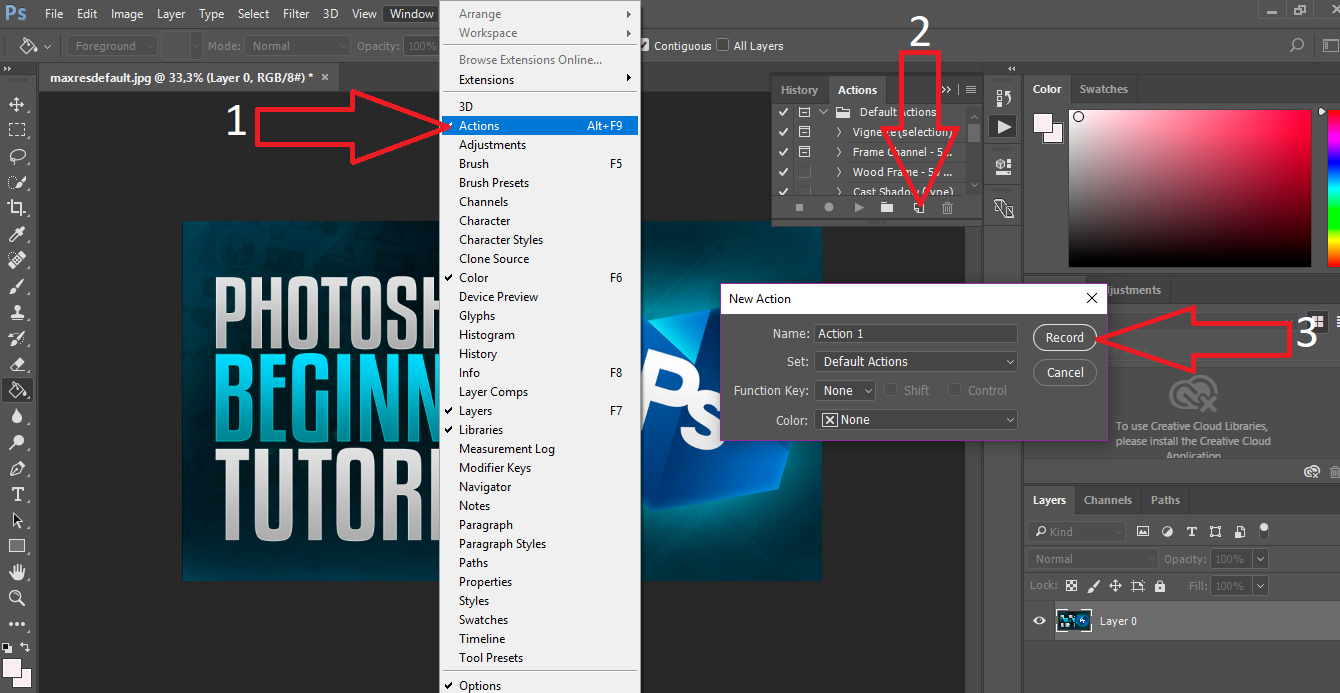The image size is (1340, 693).
Task: Open the Kind filter dropdown in Layers
Action: pyautogui.click(x=1077, y=532)
